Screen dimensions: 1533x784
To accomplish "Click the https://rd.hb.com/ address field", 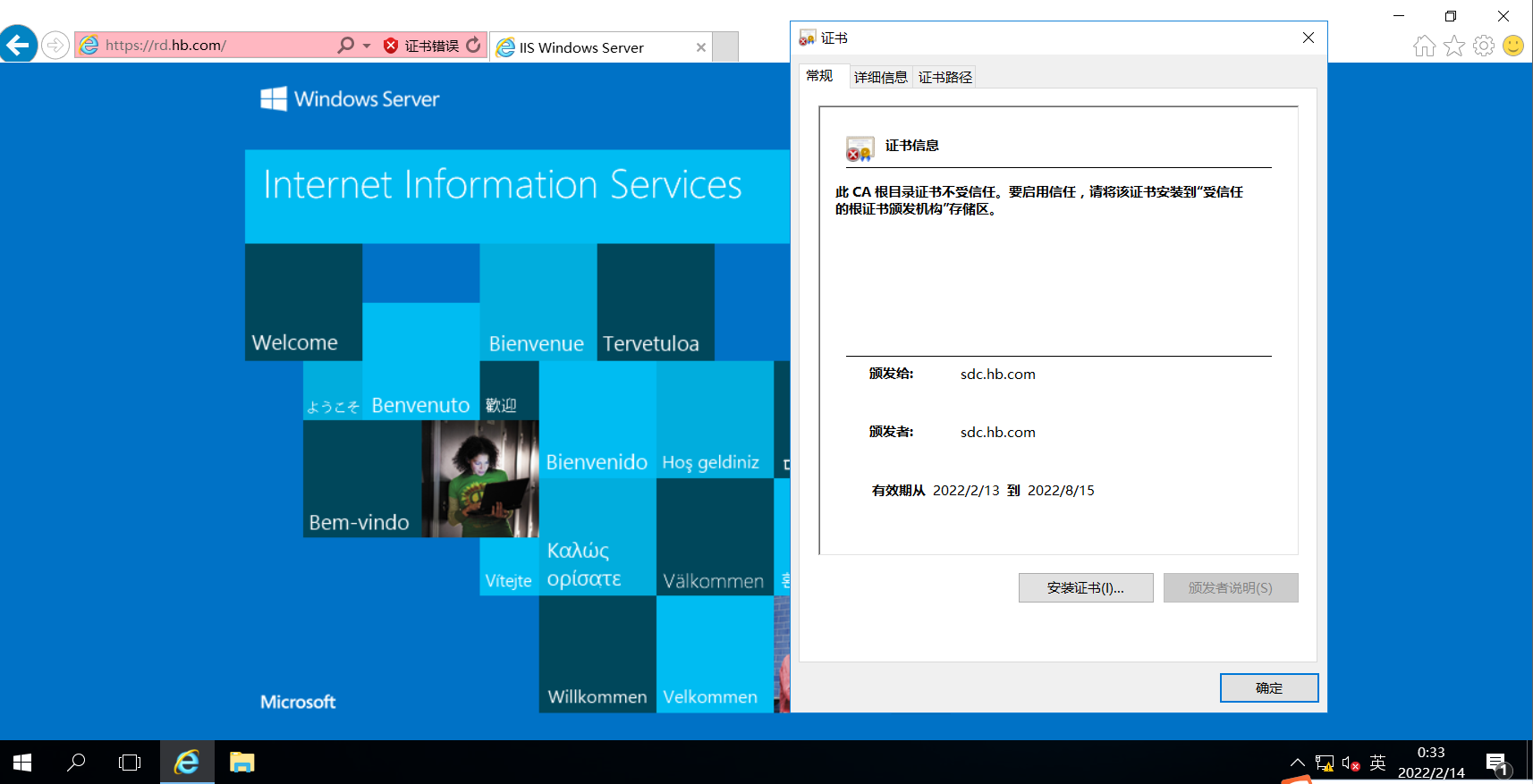I will click(215, 45).
